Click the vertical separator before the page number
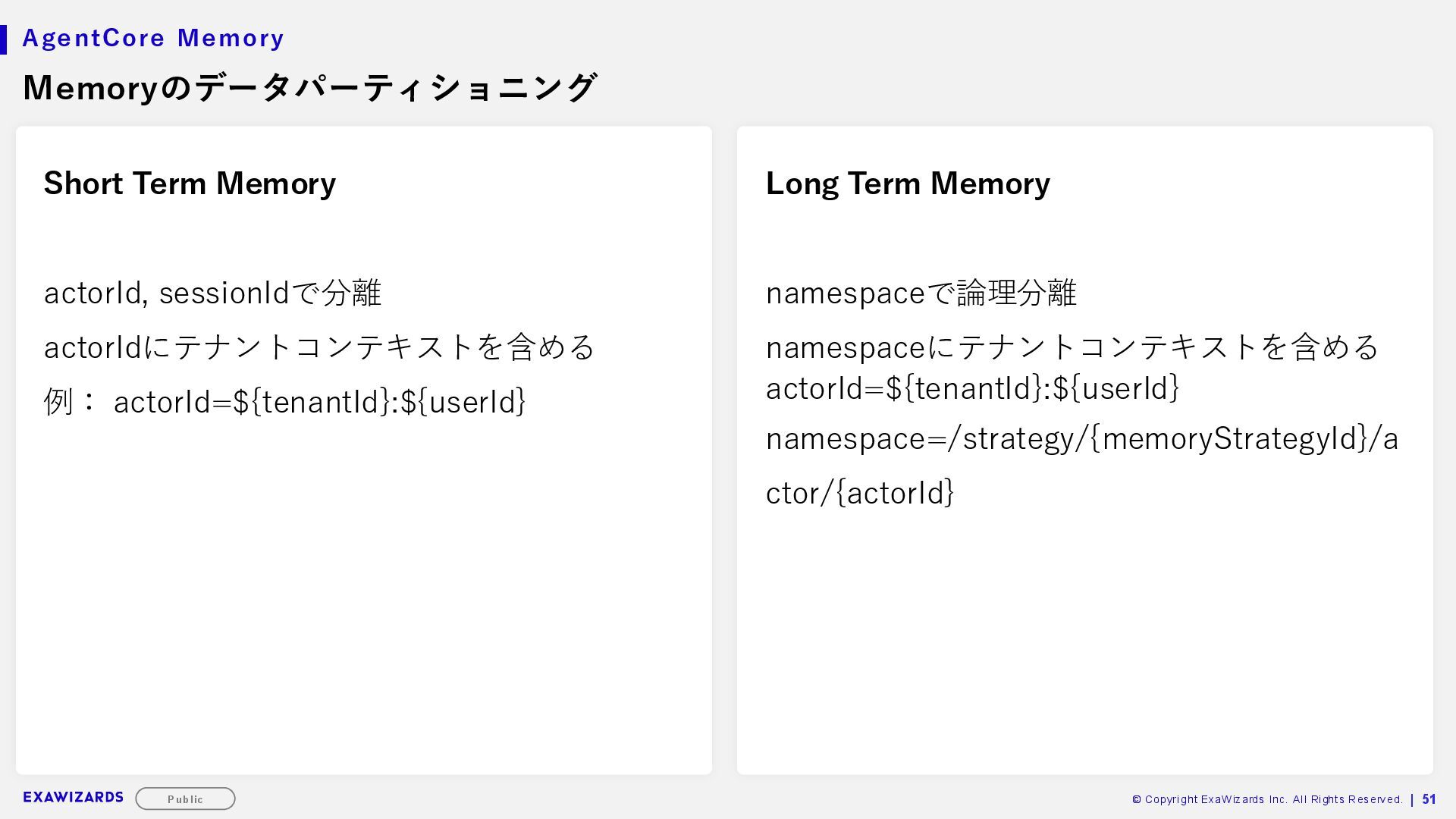Viewport: 1456px width, 819px height. pyautogui.click(x=1411, y=799)
